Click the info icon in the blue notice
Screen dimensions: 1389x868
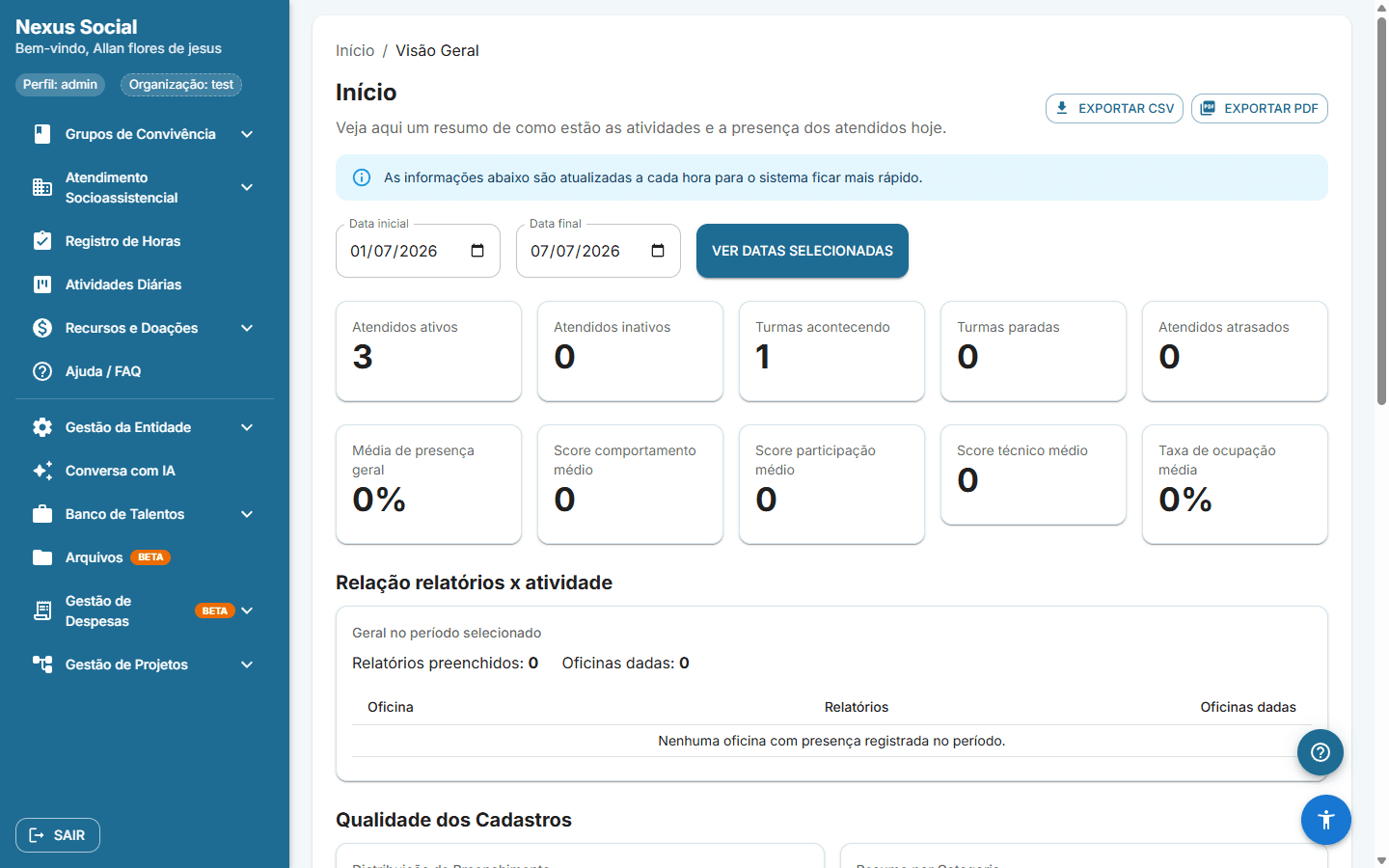click(362, 177)
